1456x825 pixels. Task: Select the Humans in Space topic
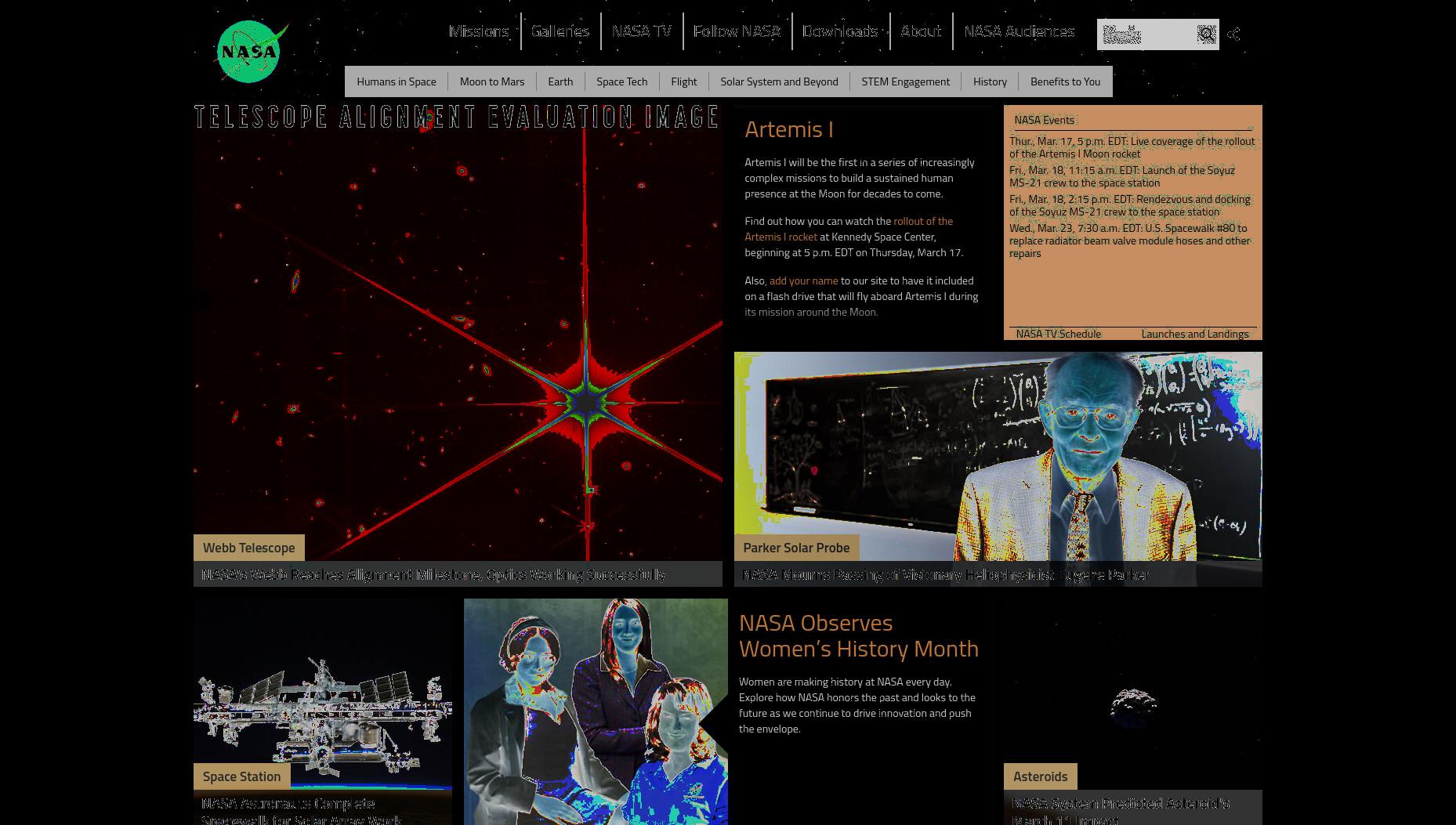(x=397, y=81)
